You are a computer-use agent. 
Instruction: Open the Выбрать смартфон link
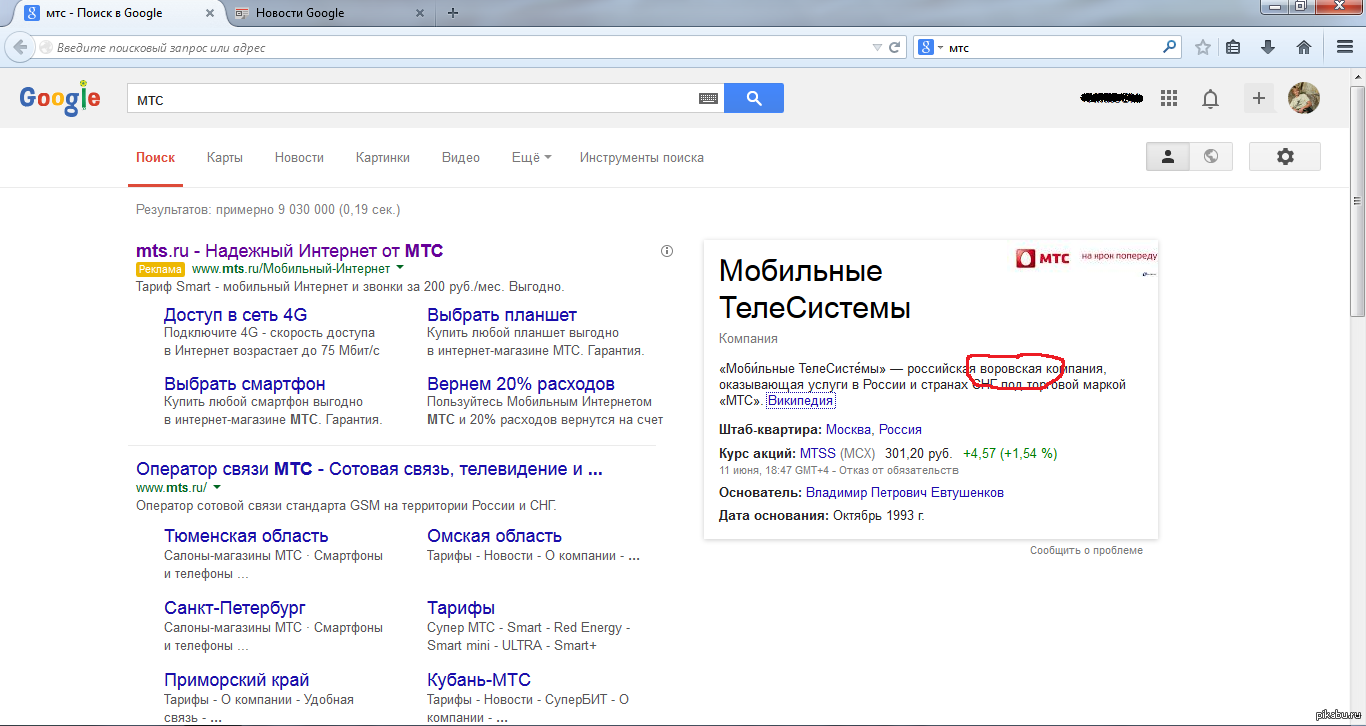[x=244, y=384]
